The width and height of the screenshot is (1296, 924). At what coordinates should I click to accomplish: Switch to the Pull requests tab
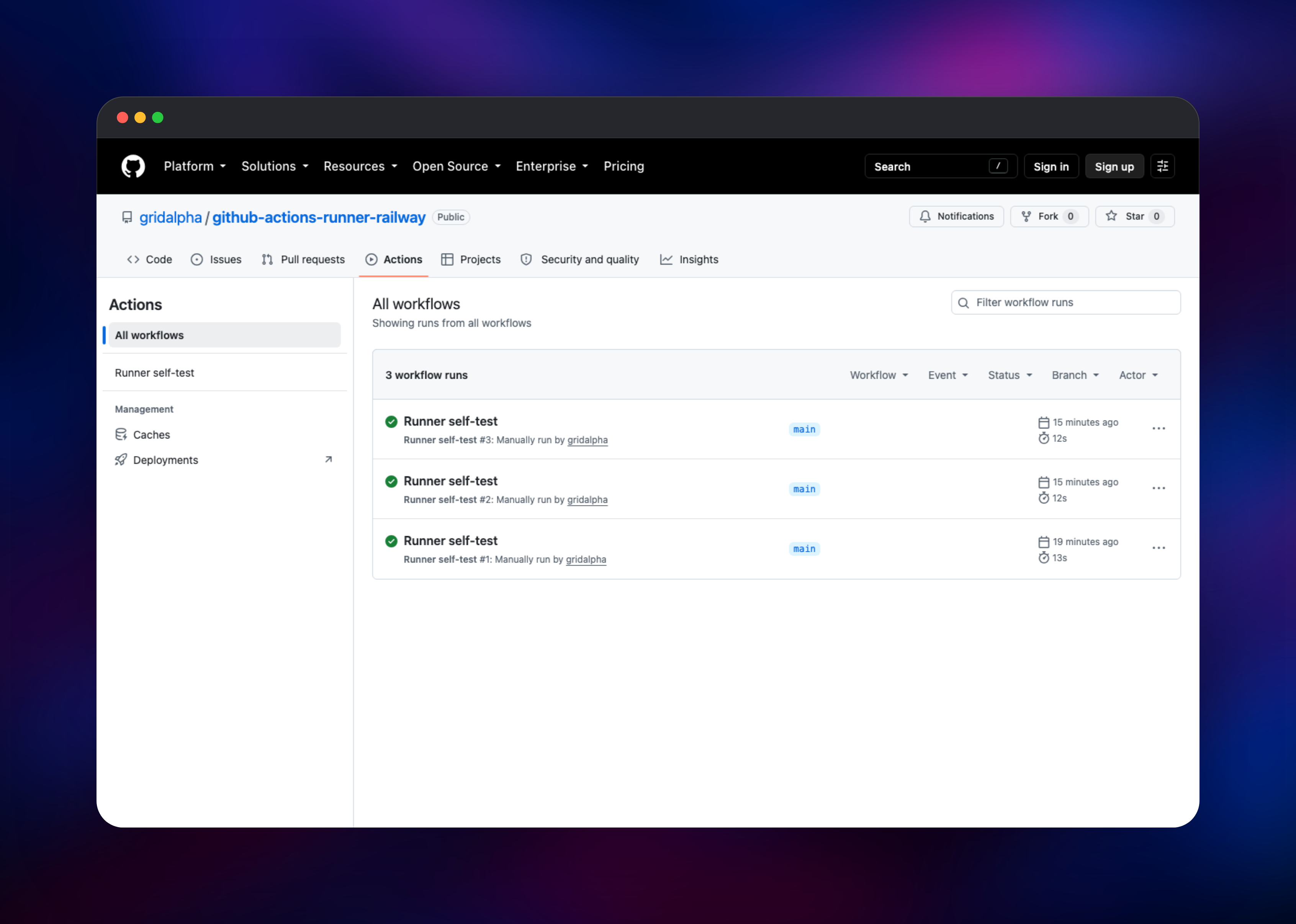pyautogui.click(x=303, y=260)
